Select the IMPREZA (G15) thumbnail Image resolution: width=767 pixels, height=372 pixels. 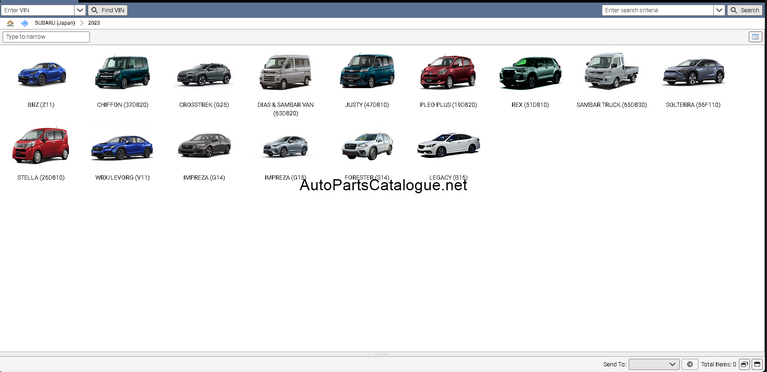pyautogui.click(x=285, y=146)
